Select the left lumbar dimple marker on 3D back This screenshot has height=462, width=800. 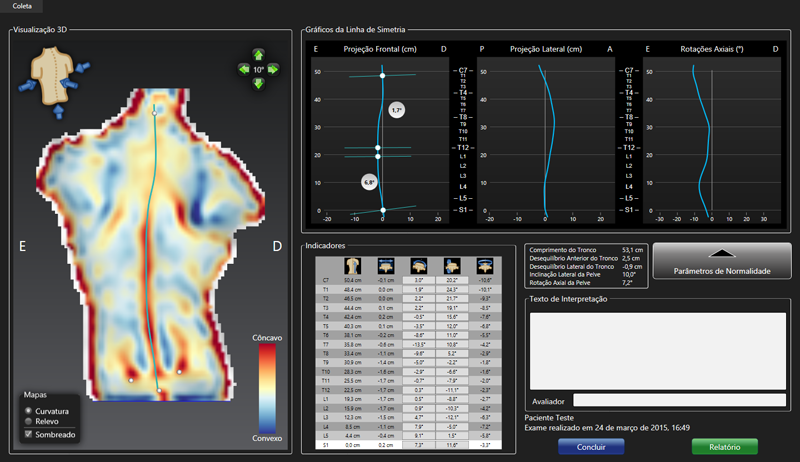coord(131,380)
